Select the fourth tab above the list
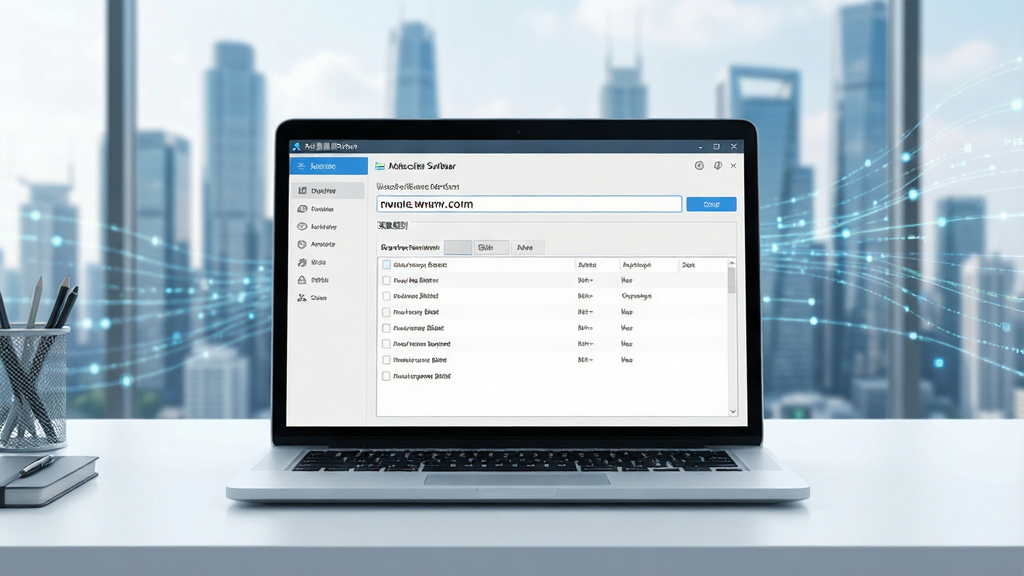Image resolution: width=1024 pixels, height=576 pixels. tap(527, 248)
